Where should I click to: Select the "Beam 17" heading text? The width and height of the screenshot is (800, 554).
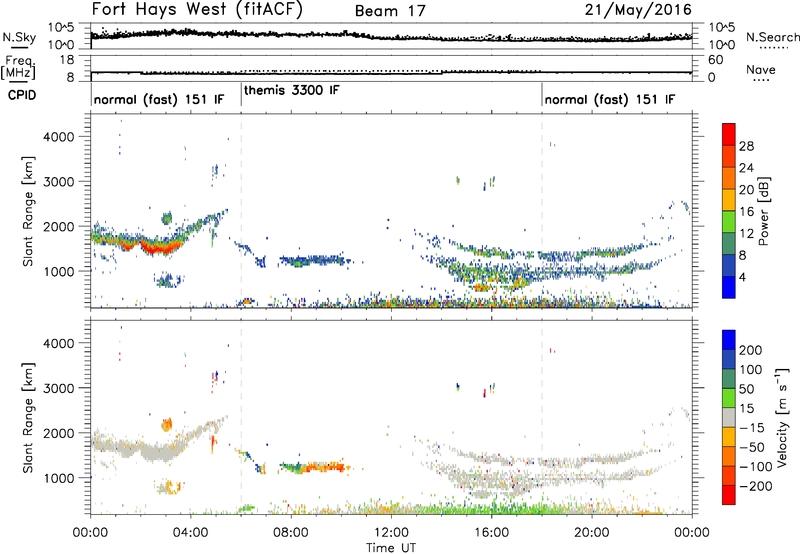pyautogui.click(x=390, y=11)
